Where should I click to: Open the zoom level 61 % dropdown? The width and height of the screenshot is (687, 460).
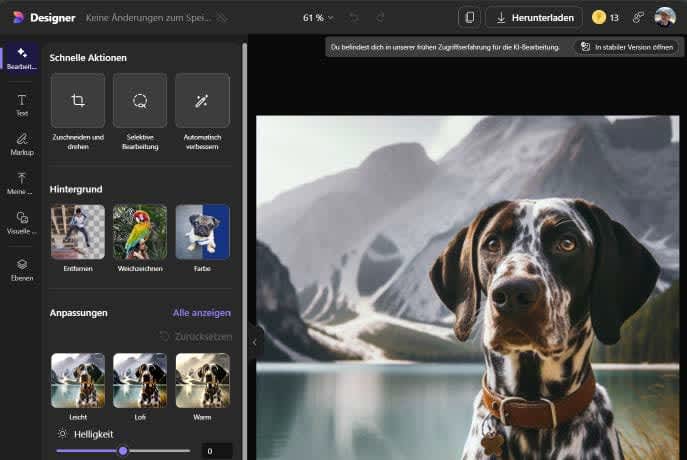320,17
